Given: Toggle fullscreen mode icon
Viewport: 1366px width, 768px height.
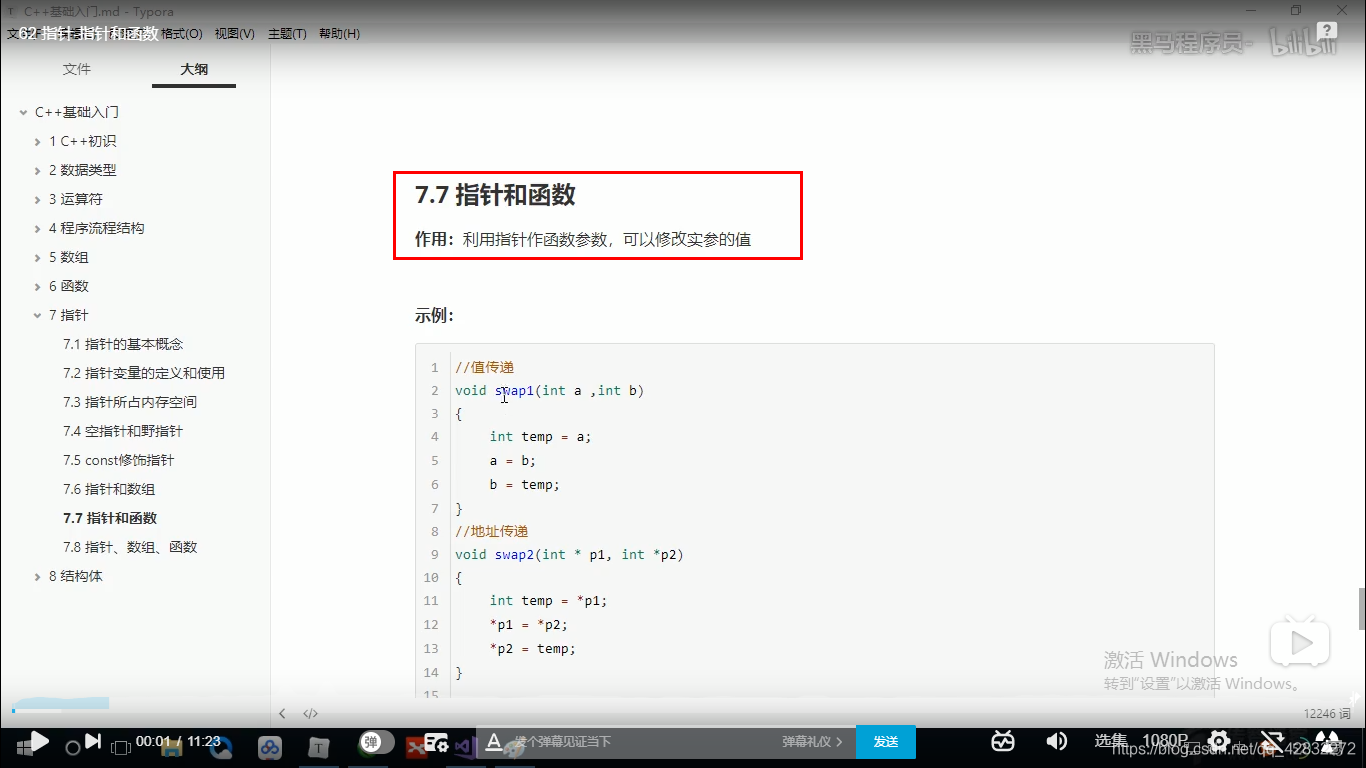Looking at the screenshot, I should click(1328, 742).
